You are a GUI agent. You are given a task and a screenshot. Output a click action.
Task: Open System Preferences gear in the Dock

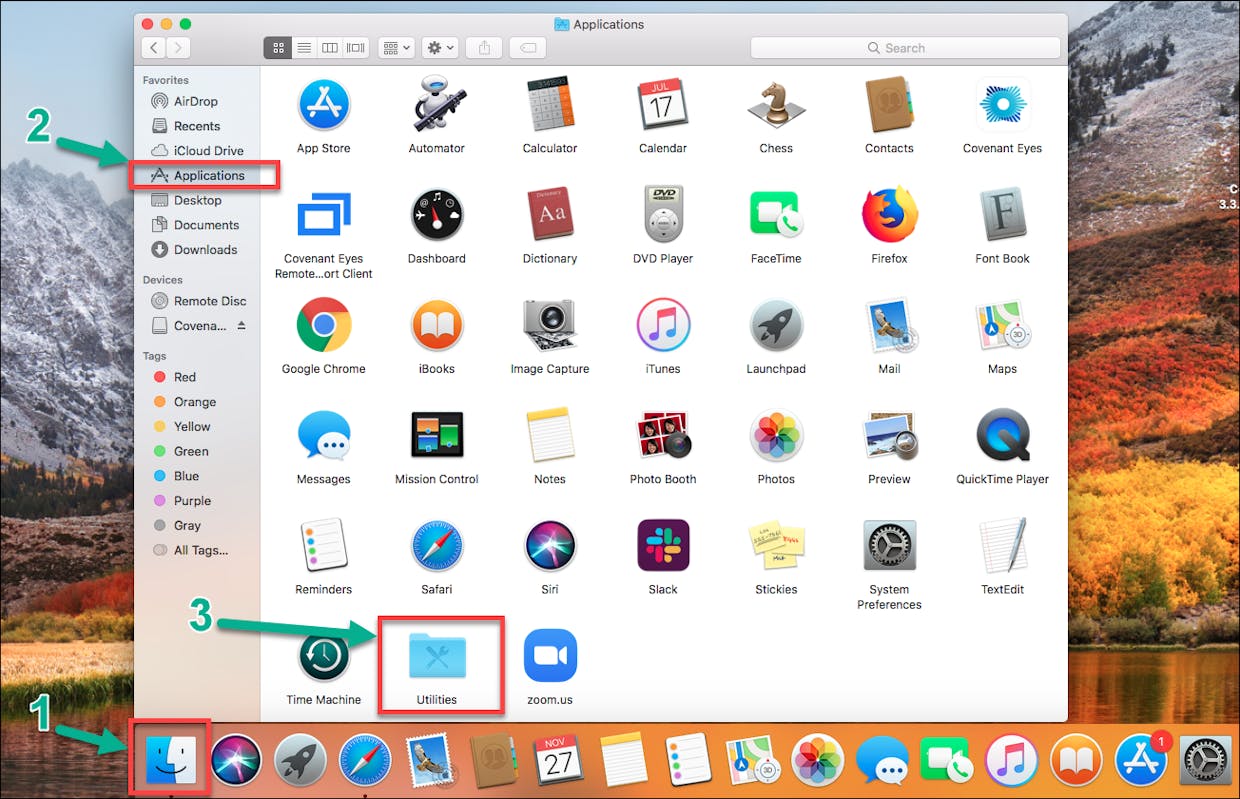click(1205, 760)
